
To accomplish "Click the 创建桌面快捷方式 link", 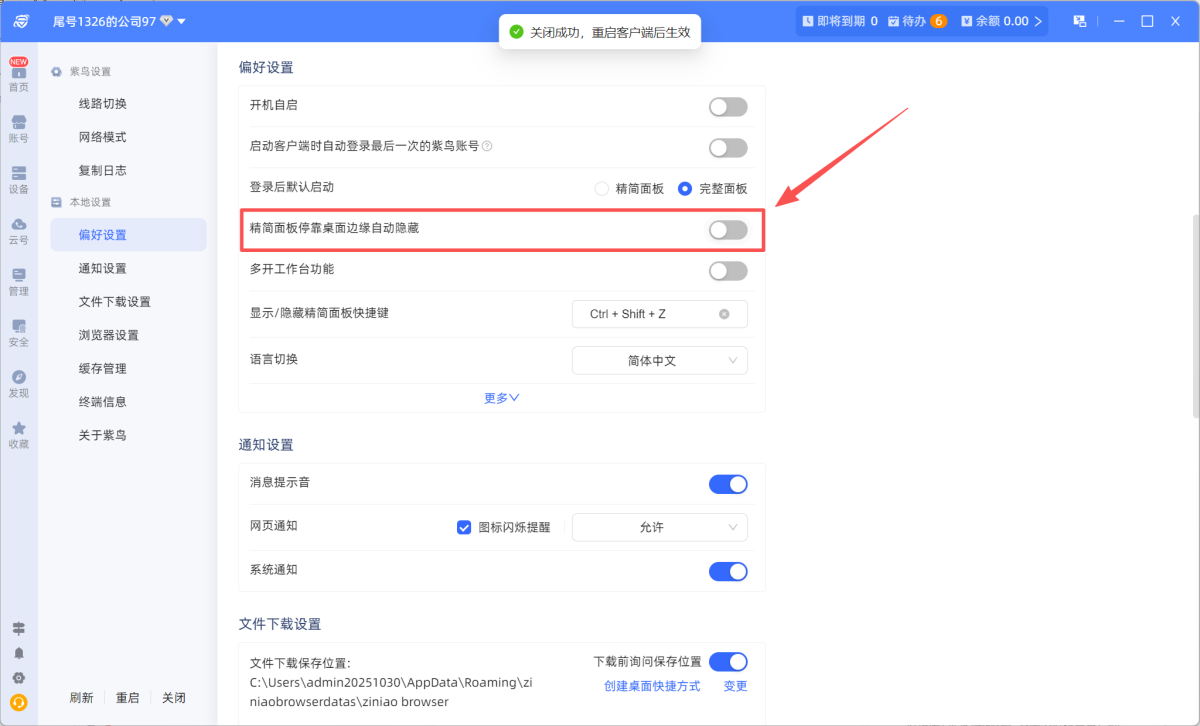I will 651,686.
